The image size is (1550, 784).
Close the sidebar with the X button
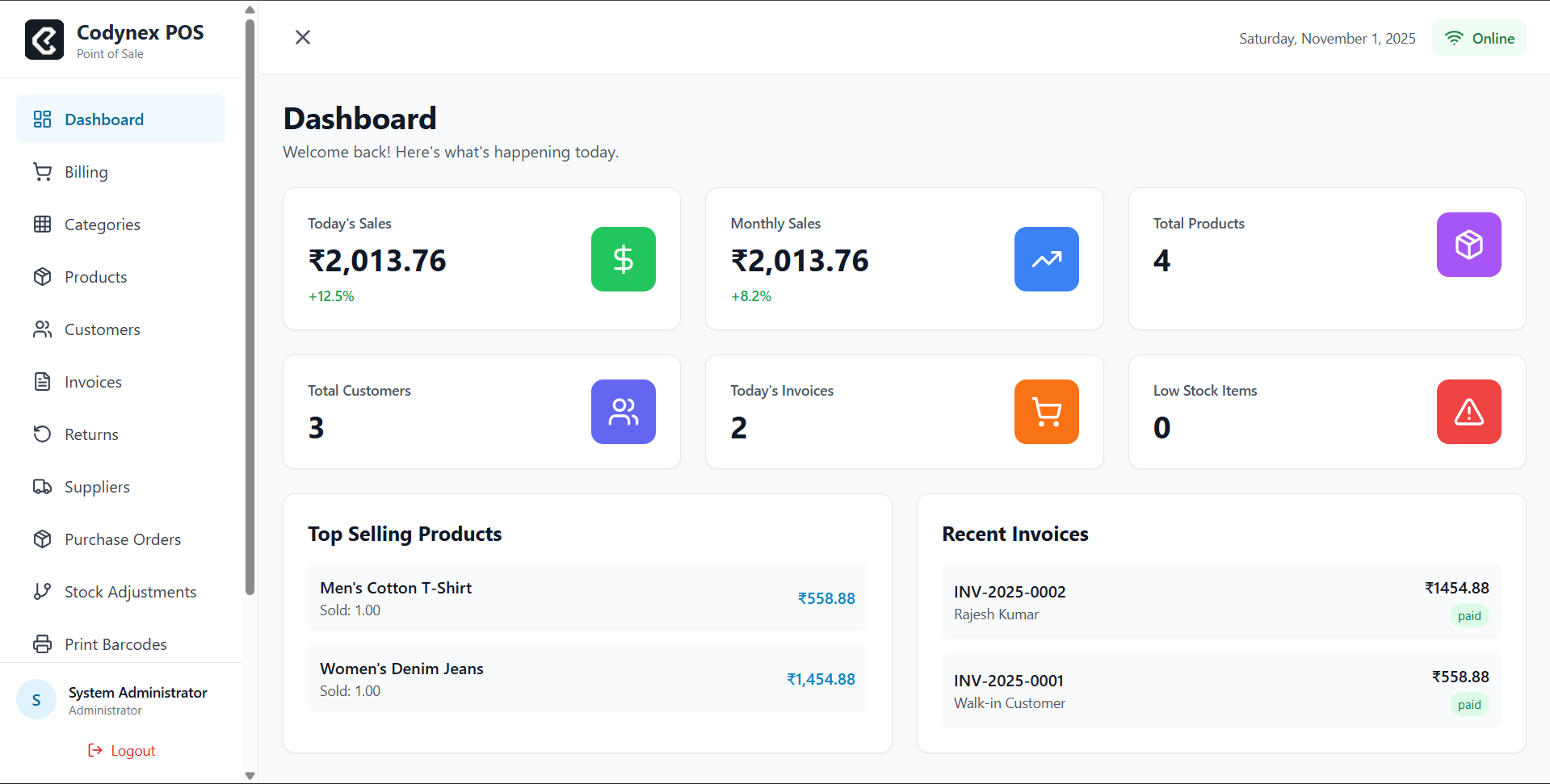coord(303,37)
